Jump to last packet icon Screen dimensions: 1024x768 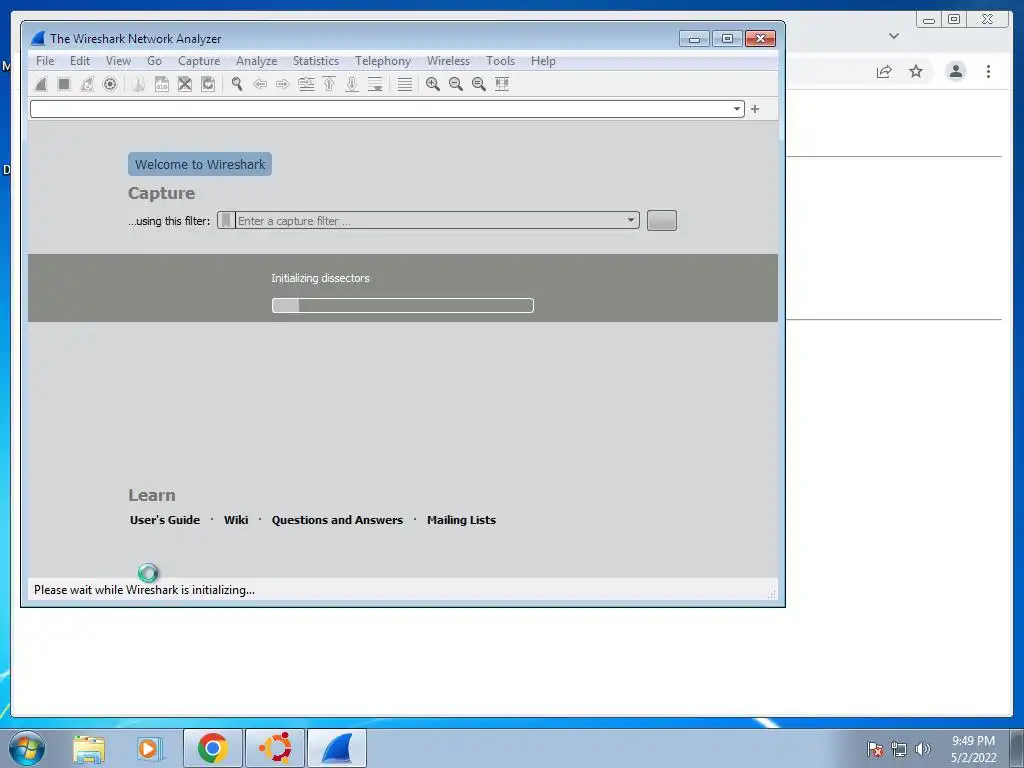[x=352, y=84]
